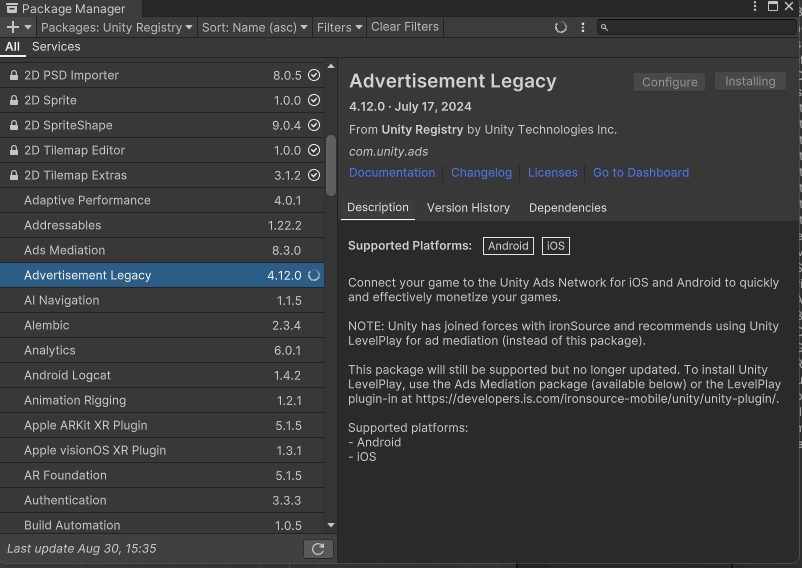Viewport: 802px width, 568px height.
Task: Click installed checkmark for 2D Sprite
Action: click(314, 100)
